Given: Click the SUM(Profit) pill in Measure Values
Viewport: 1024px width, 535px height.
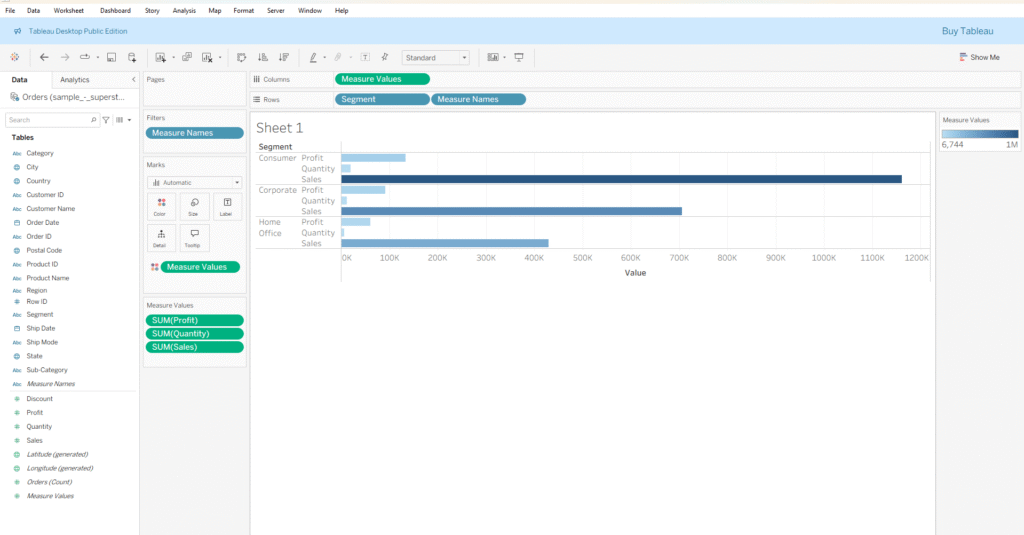Looking at the screenshot, I should (194, 321).
